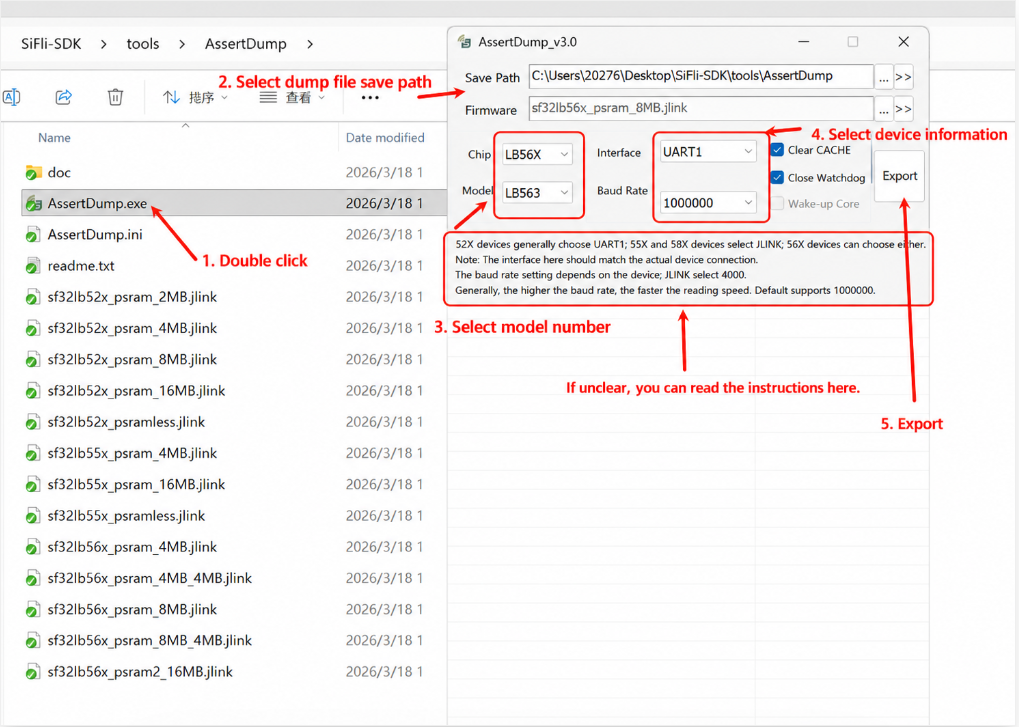The image size is (1019, 727).
Task: Click the >> button next to Save Path
Action: [x=903, y=77]
